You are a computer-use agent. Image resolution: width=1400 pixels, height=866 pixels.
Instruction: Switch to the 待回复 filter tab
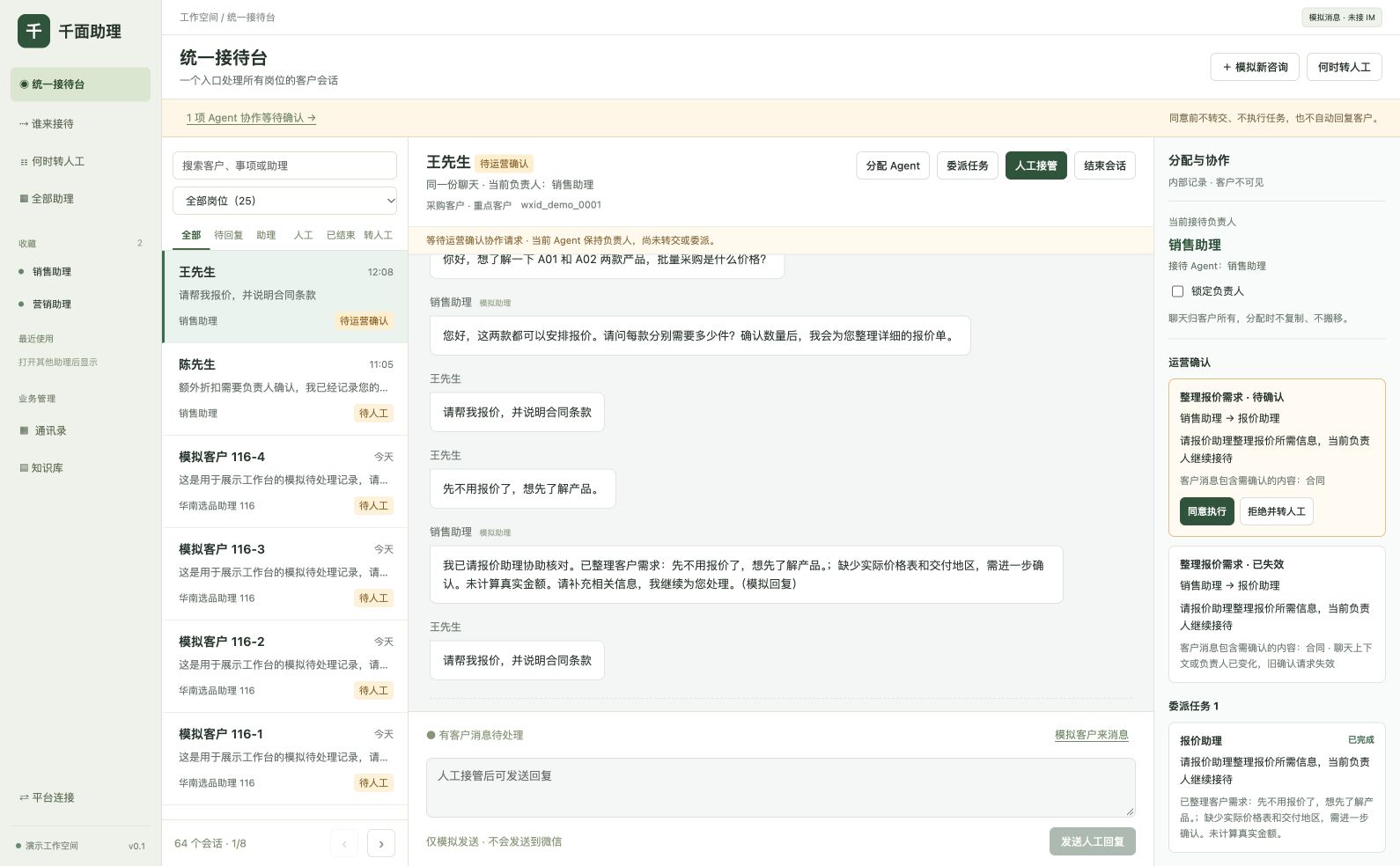(228, 235)
